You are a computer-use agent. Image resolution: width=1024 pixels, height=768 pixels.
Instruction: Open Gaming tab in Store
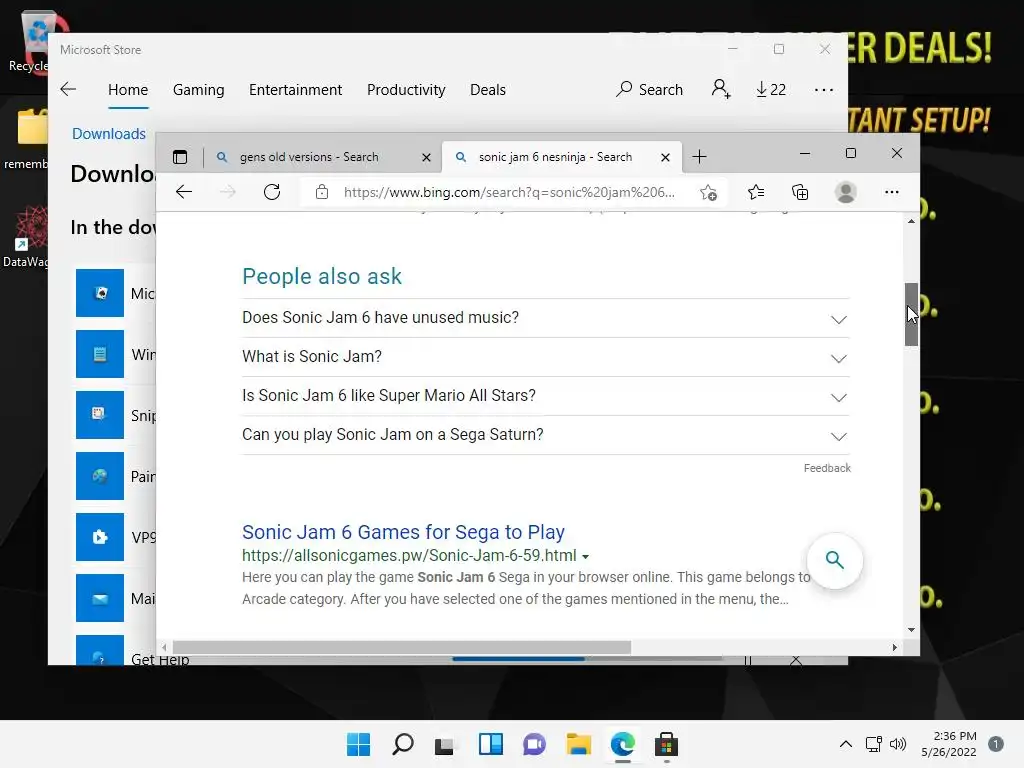pos(199,89)
